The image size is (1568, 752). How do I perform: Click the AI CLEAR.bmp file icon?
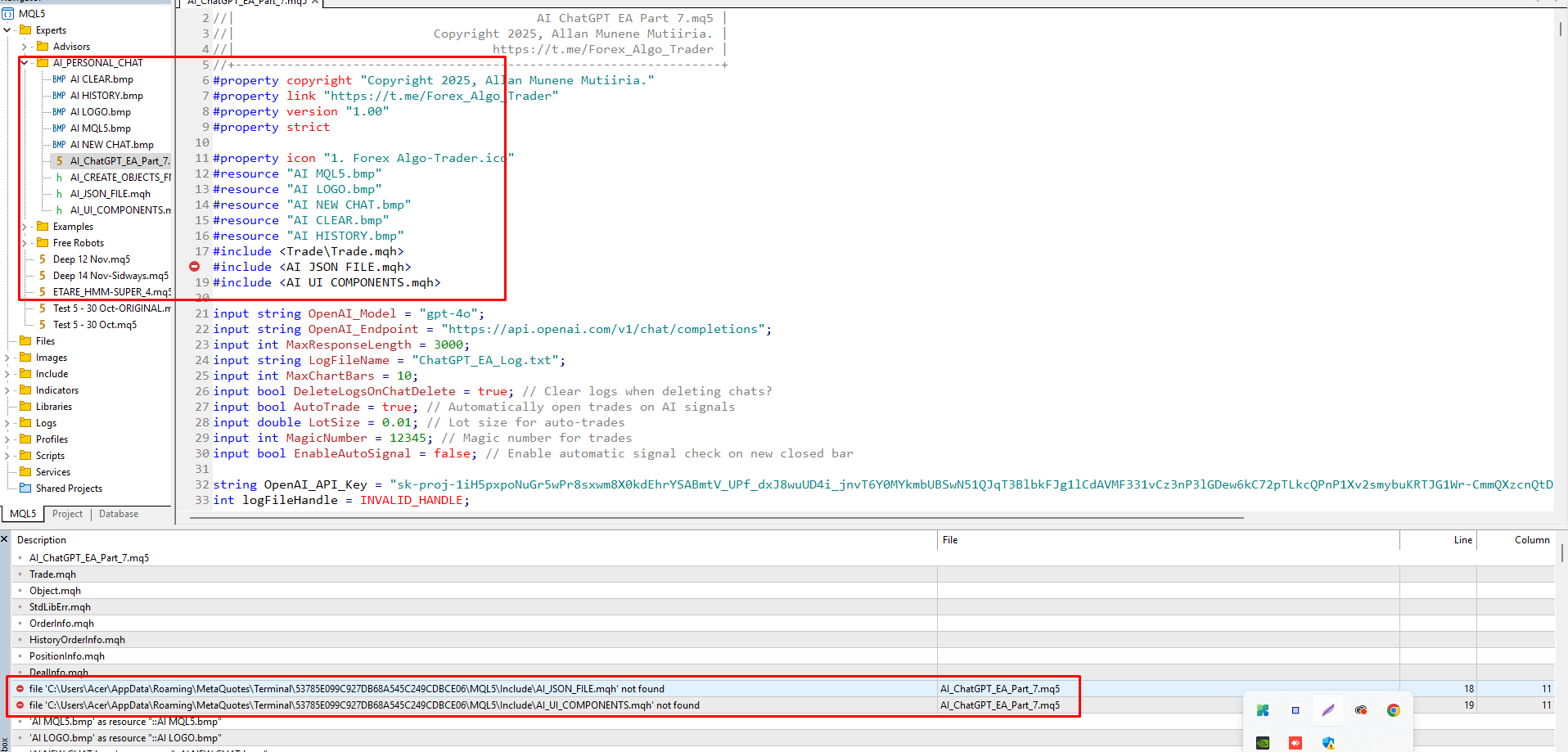tap(59, 79)
